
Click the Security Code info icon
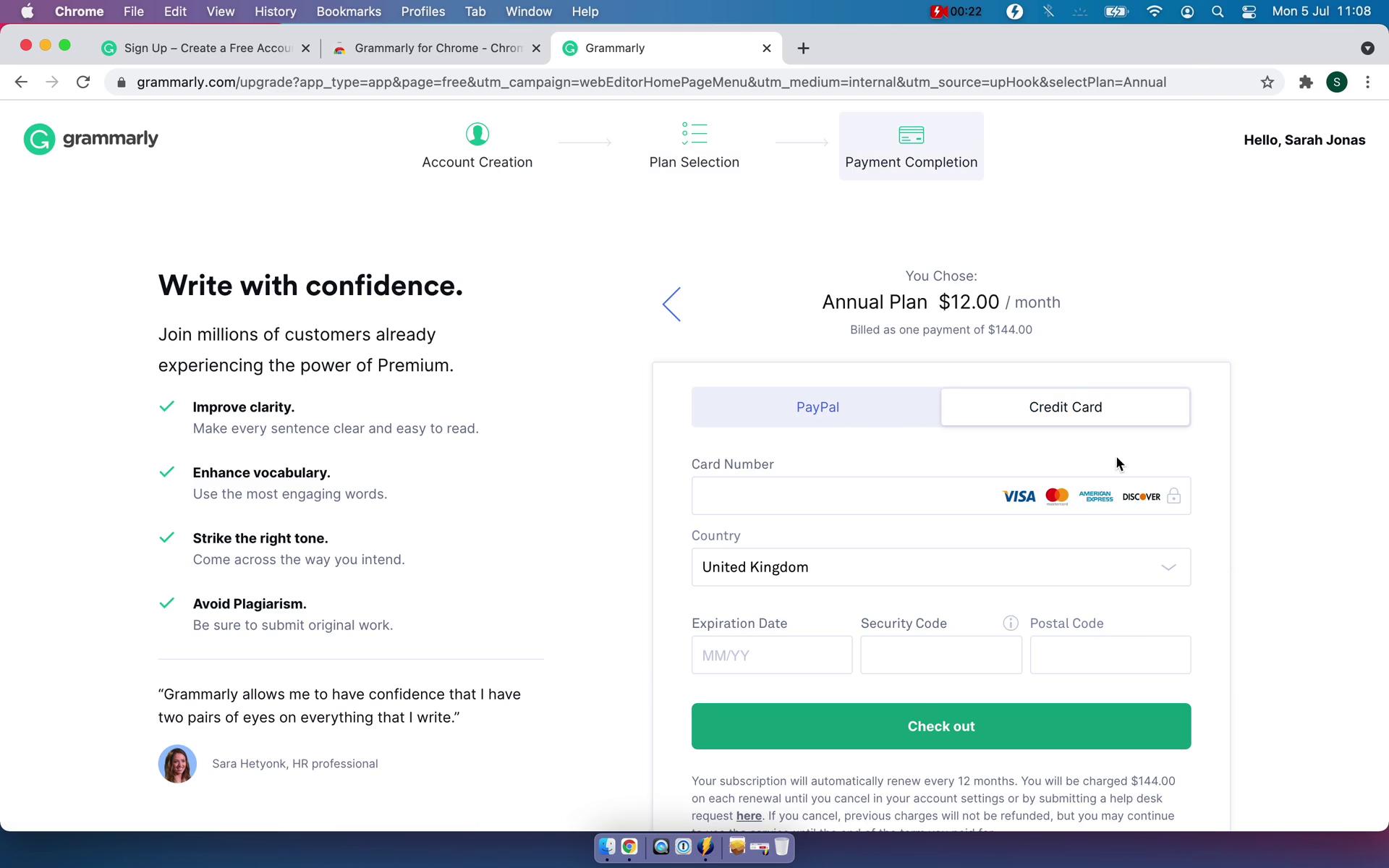pyautogui.click(x=1011, y=623)
